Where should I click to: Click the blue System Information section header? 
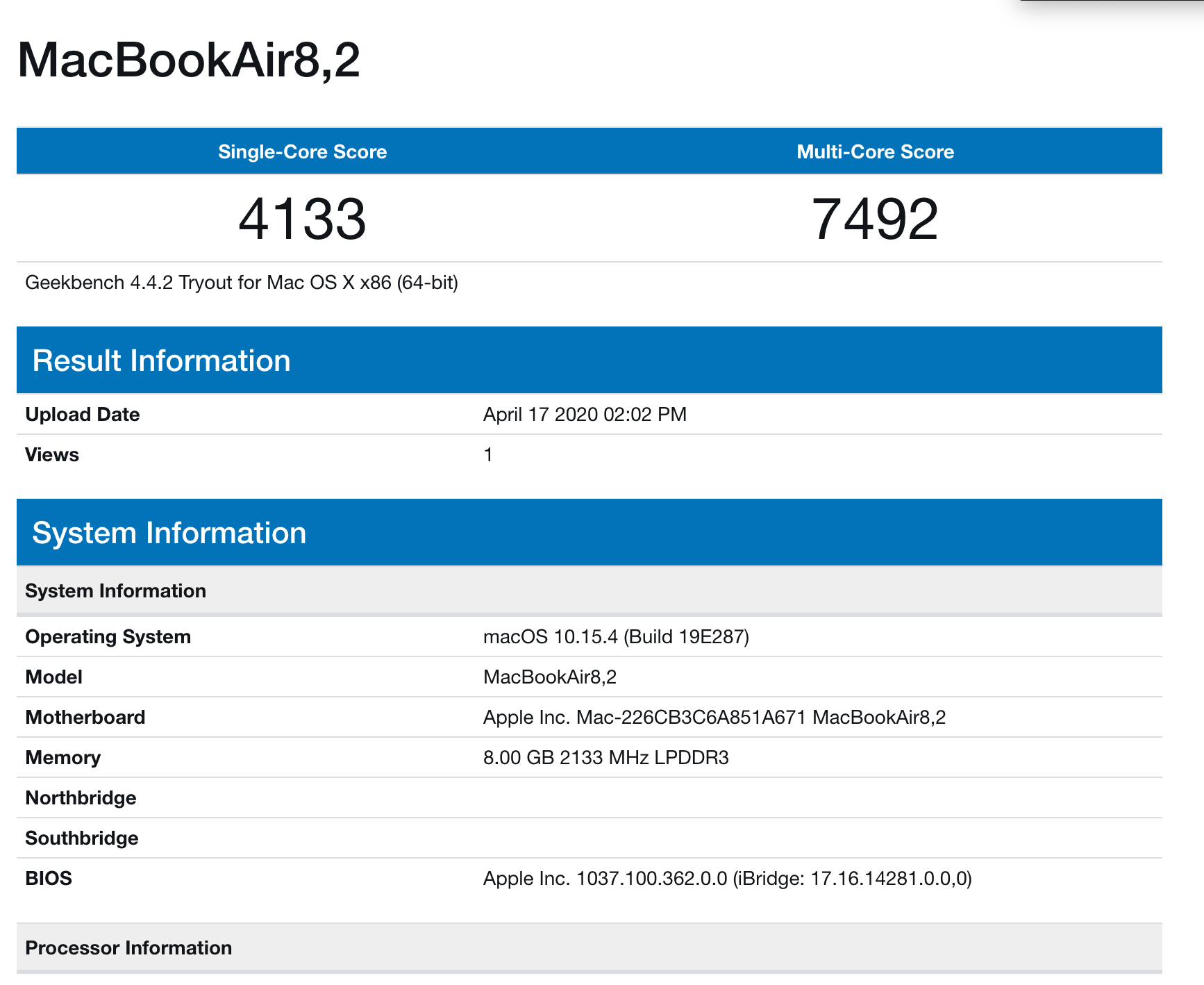tap(590, 532)
